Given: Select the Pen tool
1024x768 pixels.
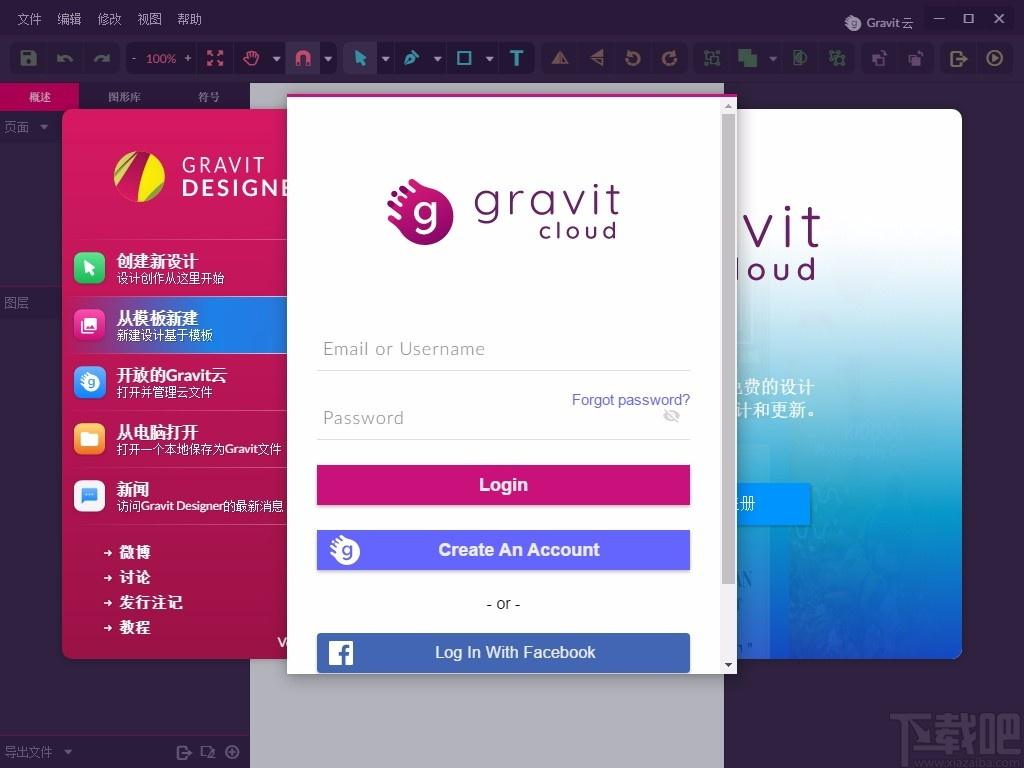Looking at the screenshot, I should coord(411,58).
